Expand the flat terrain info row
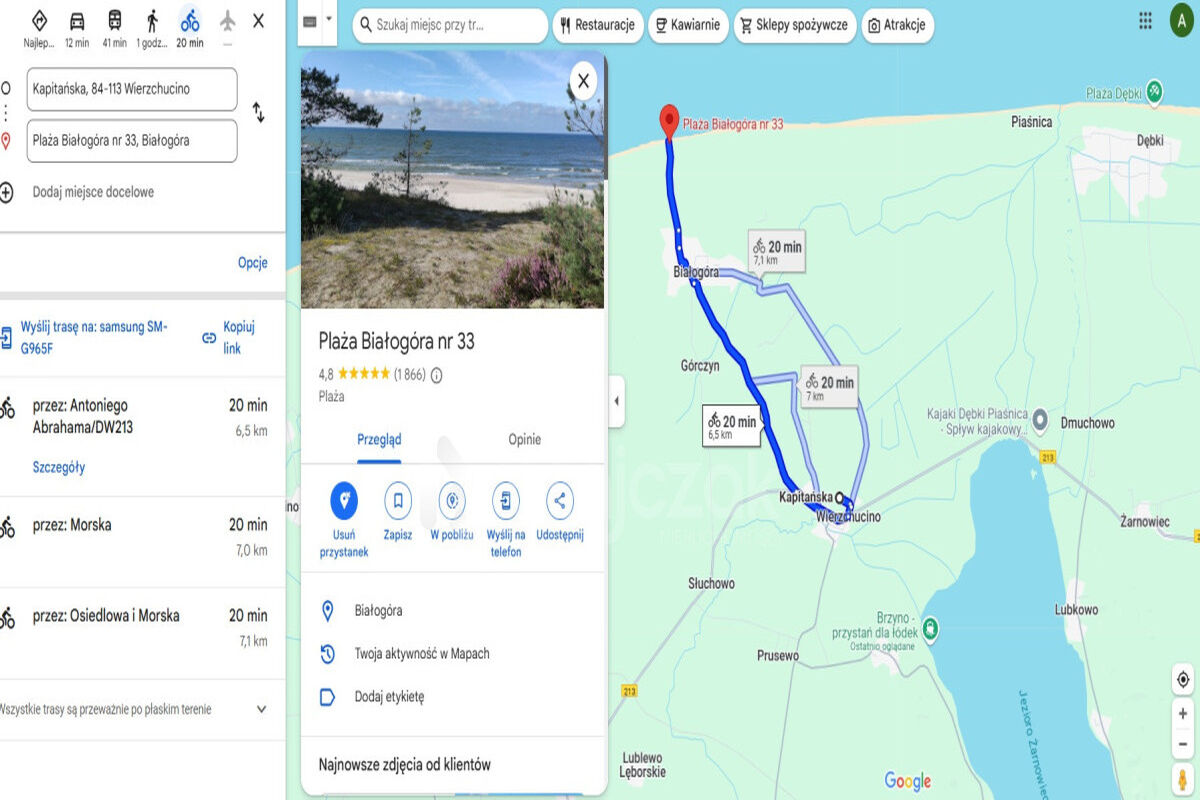 click(x=261, y=709)
